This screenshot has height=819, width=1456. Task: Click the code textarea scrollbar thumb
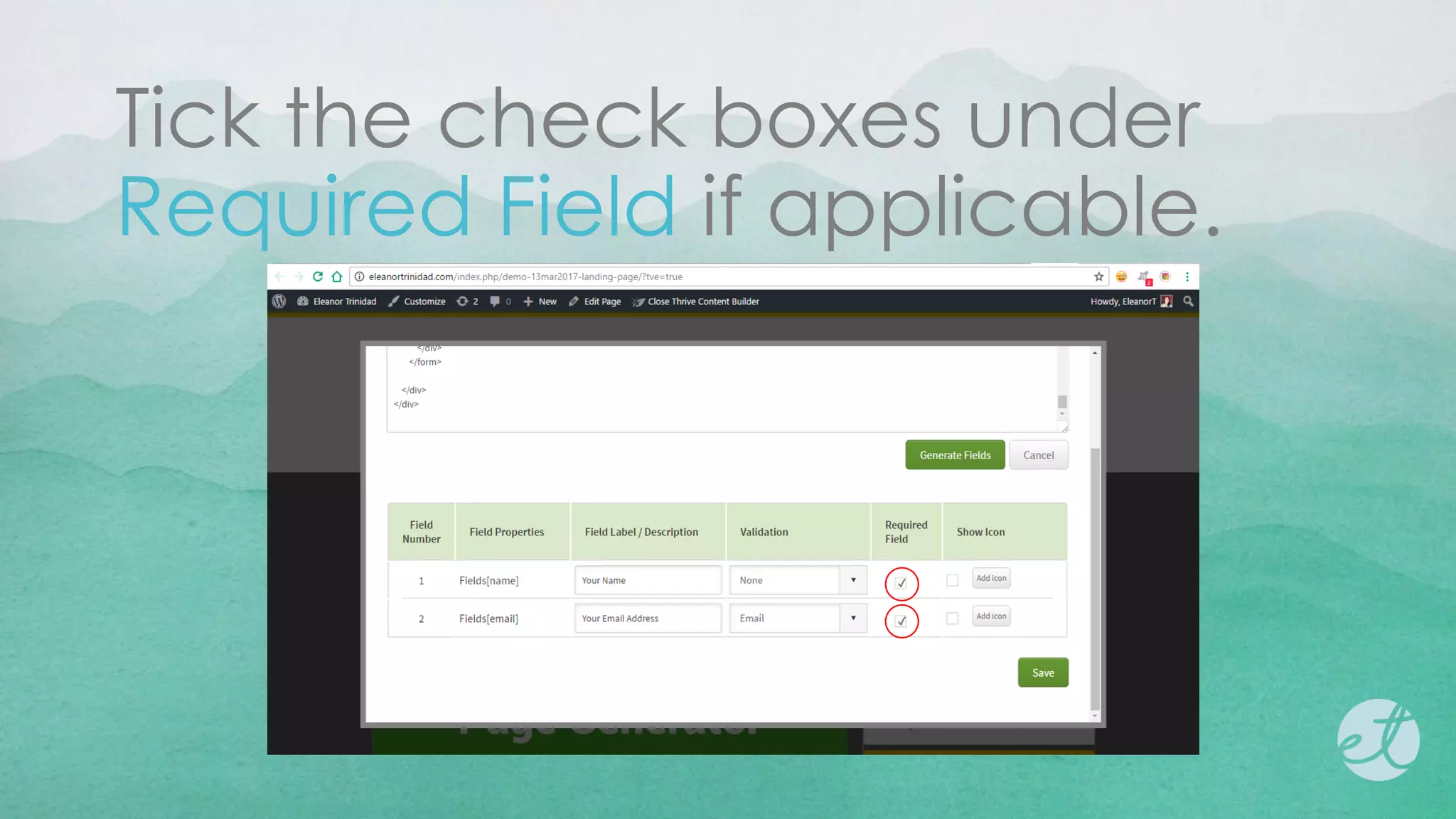coord(1062,402)
